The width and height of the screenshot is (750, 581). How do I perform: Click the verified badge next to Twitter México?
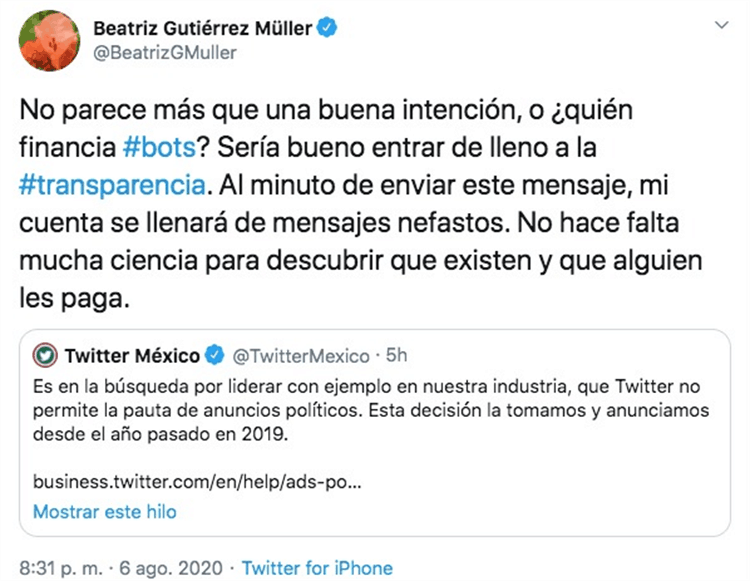pyautogui.click(x=215, y=354)
